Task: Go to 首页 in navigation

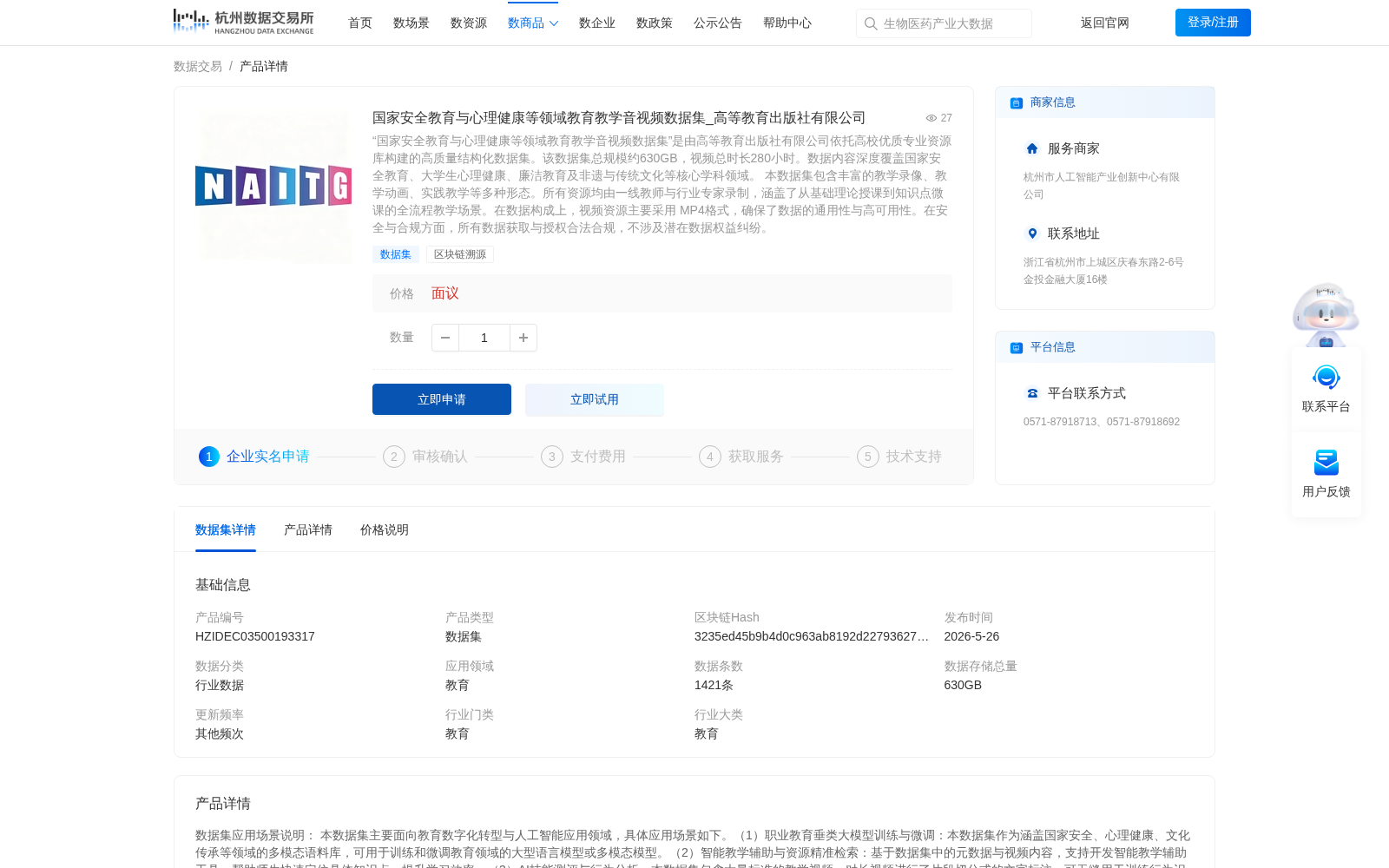Action: 360,23
